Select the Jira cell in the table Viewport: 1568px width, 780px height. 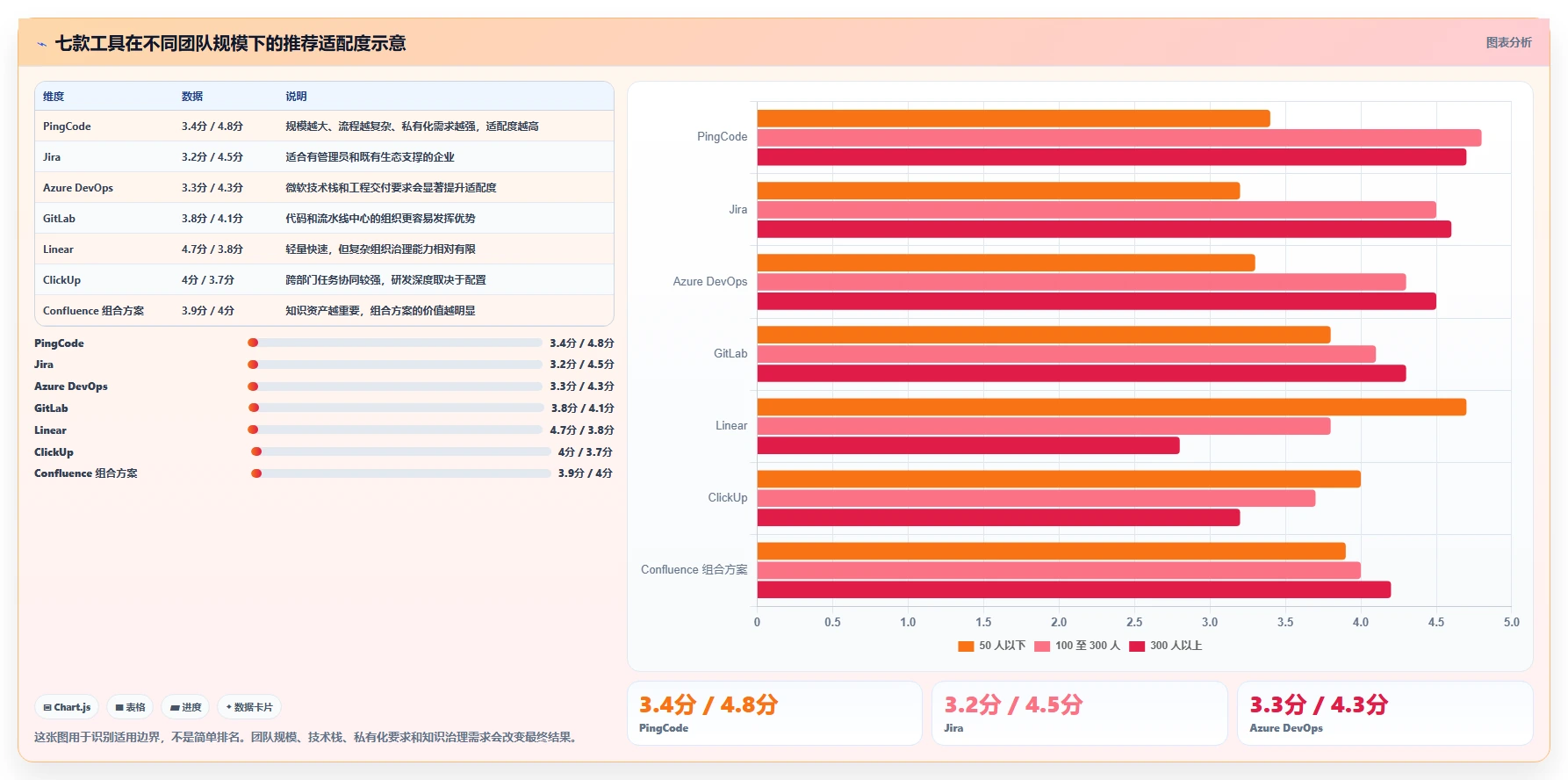(52, 157)
